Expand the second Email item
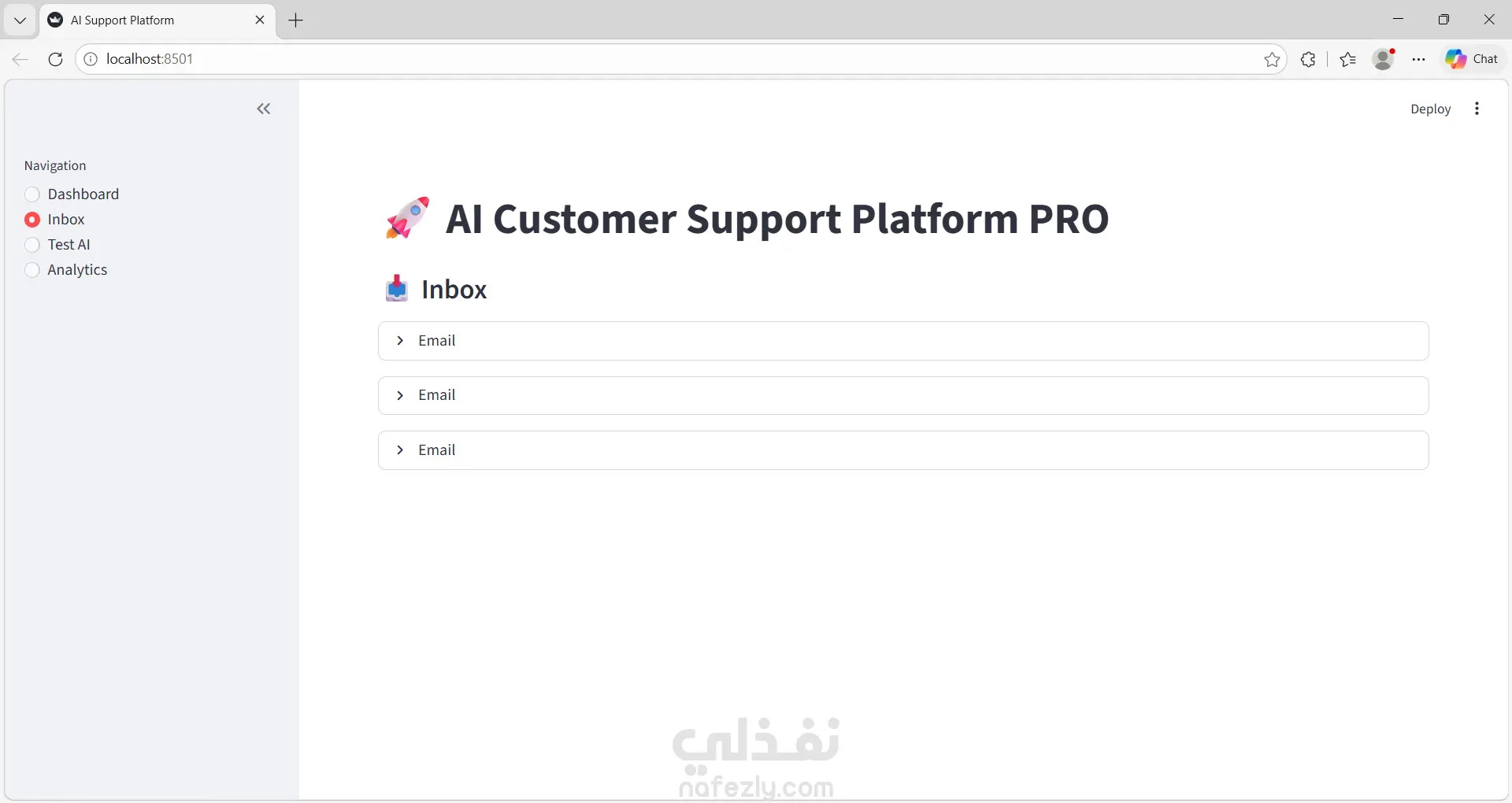1512x803 pixels. 902,395
